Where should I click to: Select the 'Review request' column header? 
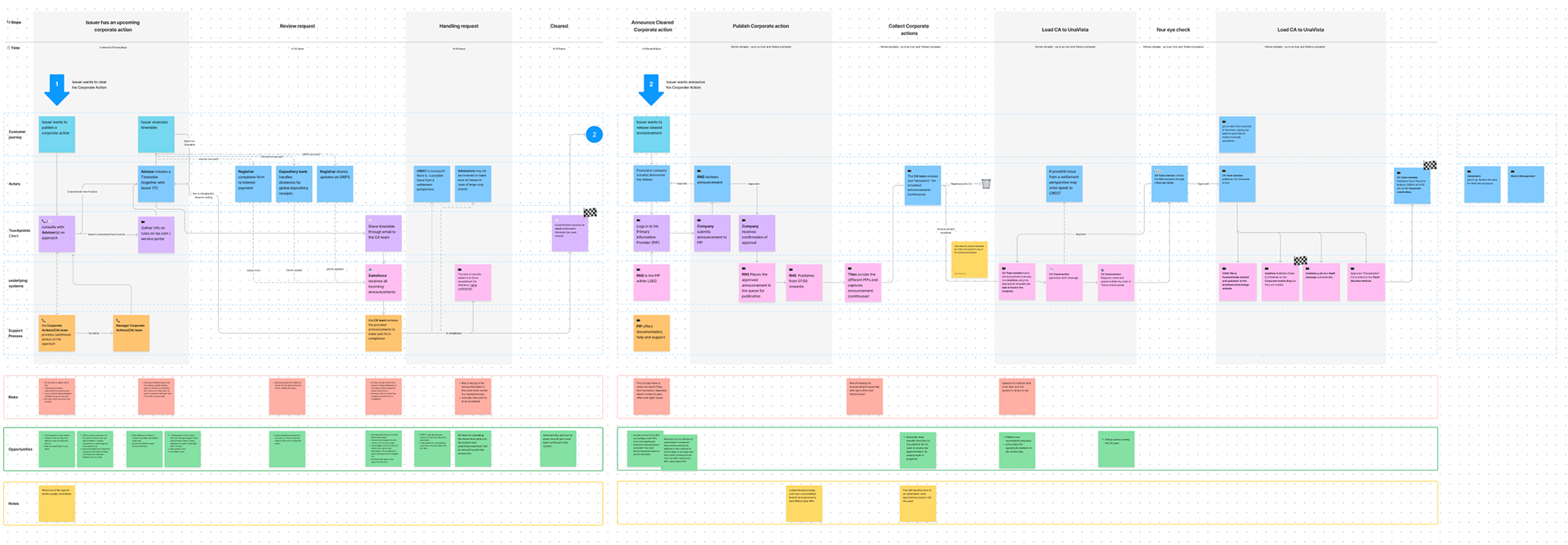[297, 26]
